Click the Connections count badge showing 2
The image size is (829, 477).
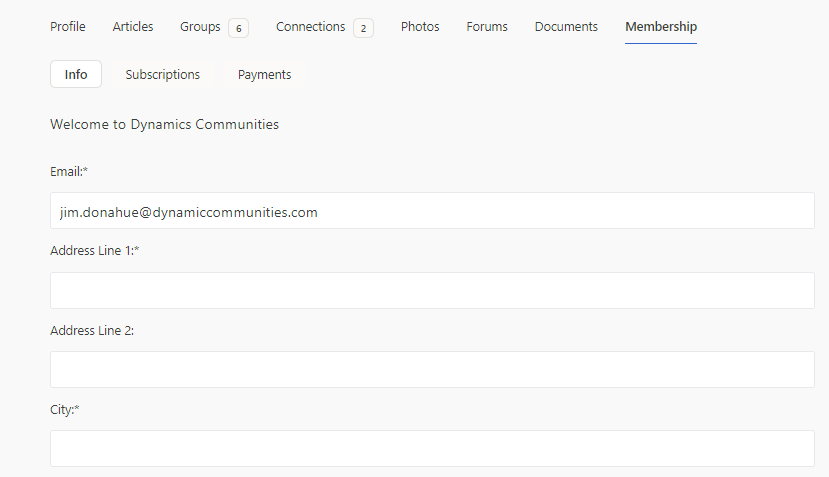coord(363,28)
